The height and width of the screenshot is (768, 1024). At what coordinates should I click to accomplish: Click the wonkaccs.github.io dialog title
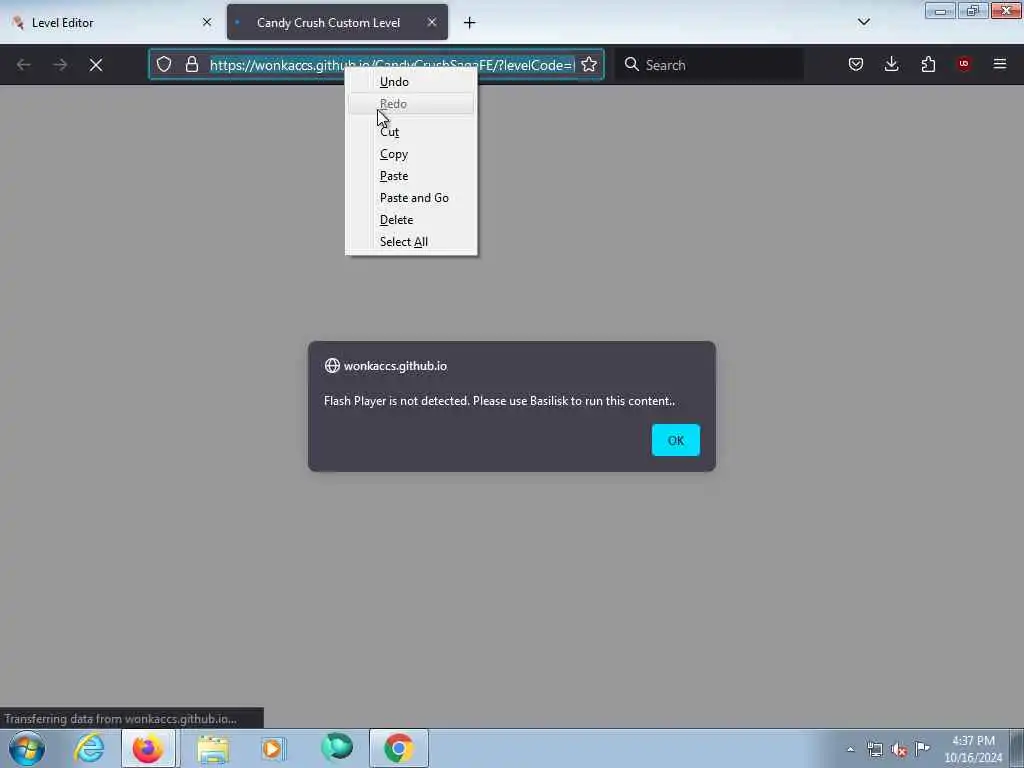coord(395,366)
